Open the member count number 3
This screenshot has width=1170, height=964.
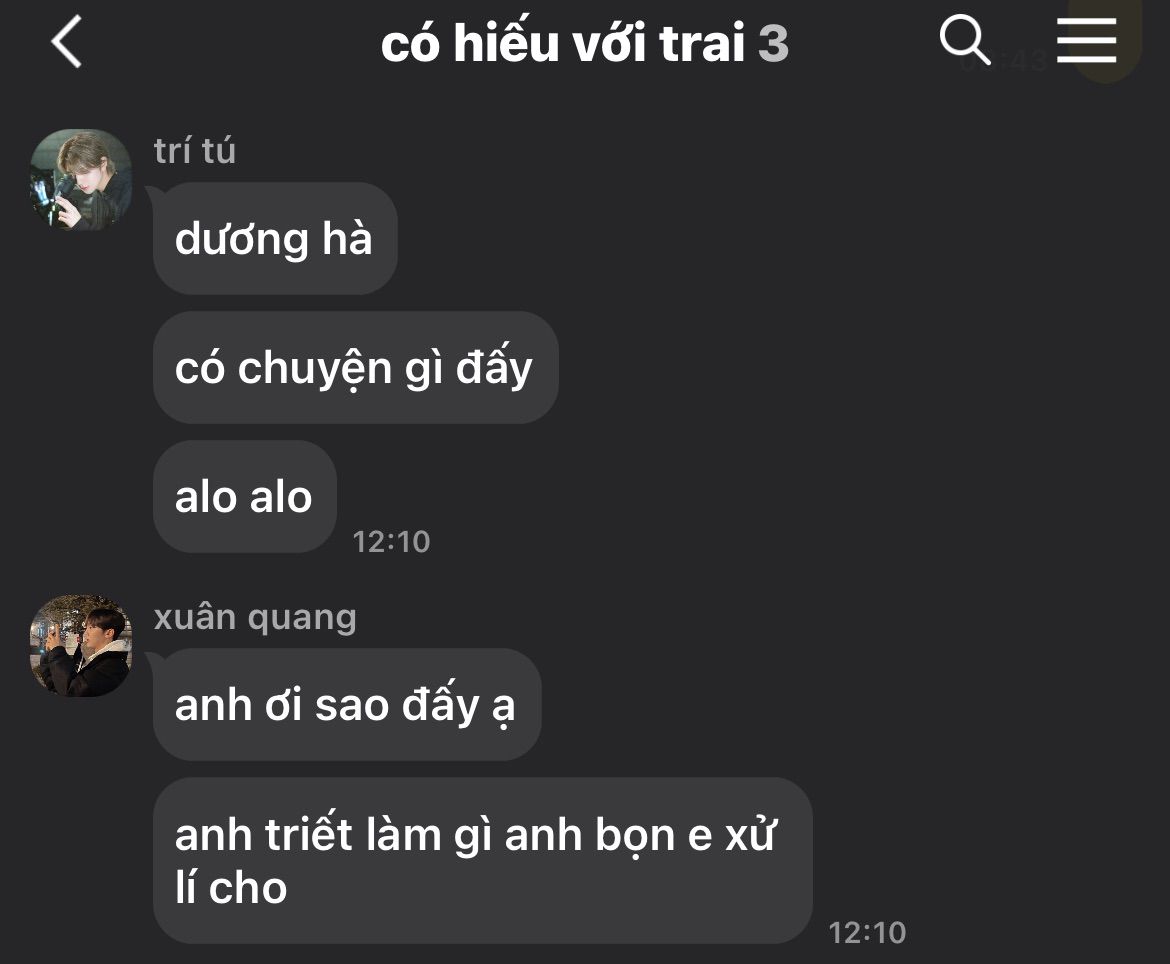tap(773, 43)
